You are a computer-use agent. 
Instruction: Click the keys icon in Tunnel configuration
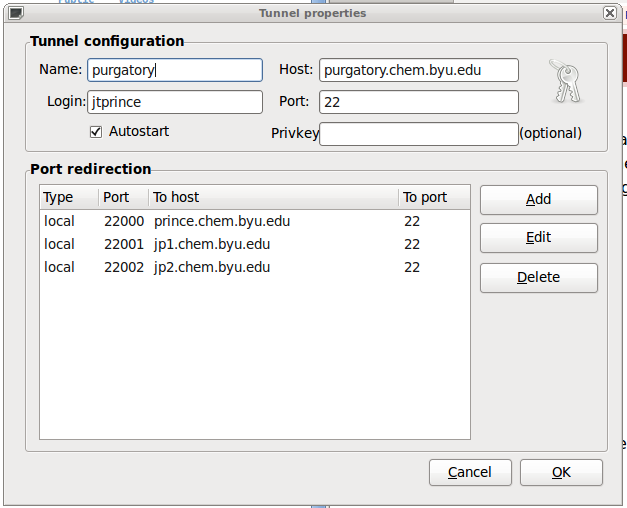pyautogui.click(x=564, y=82)
